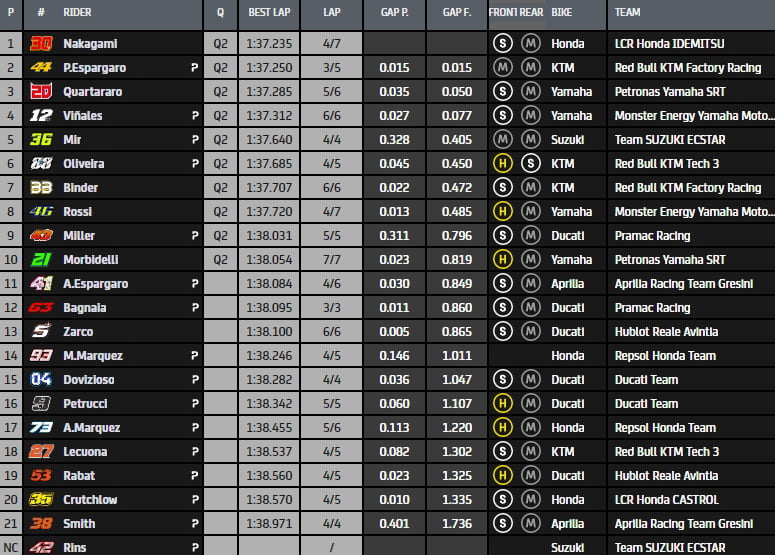775x555 pixels.
Task: Click the pit indicator next to Mir
Action: tap(193, 139)
